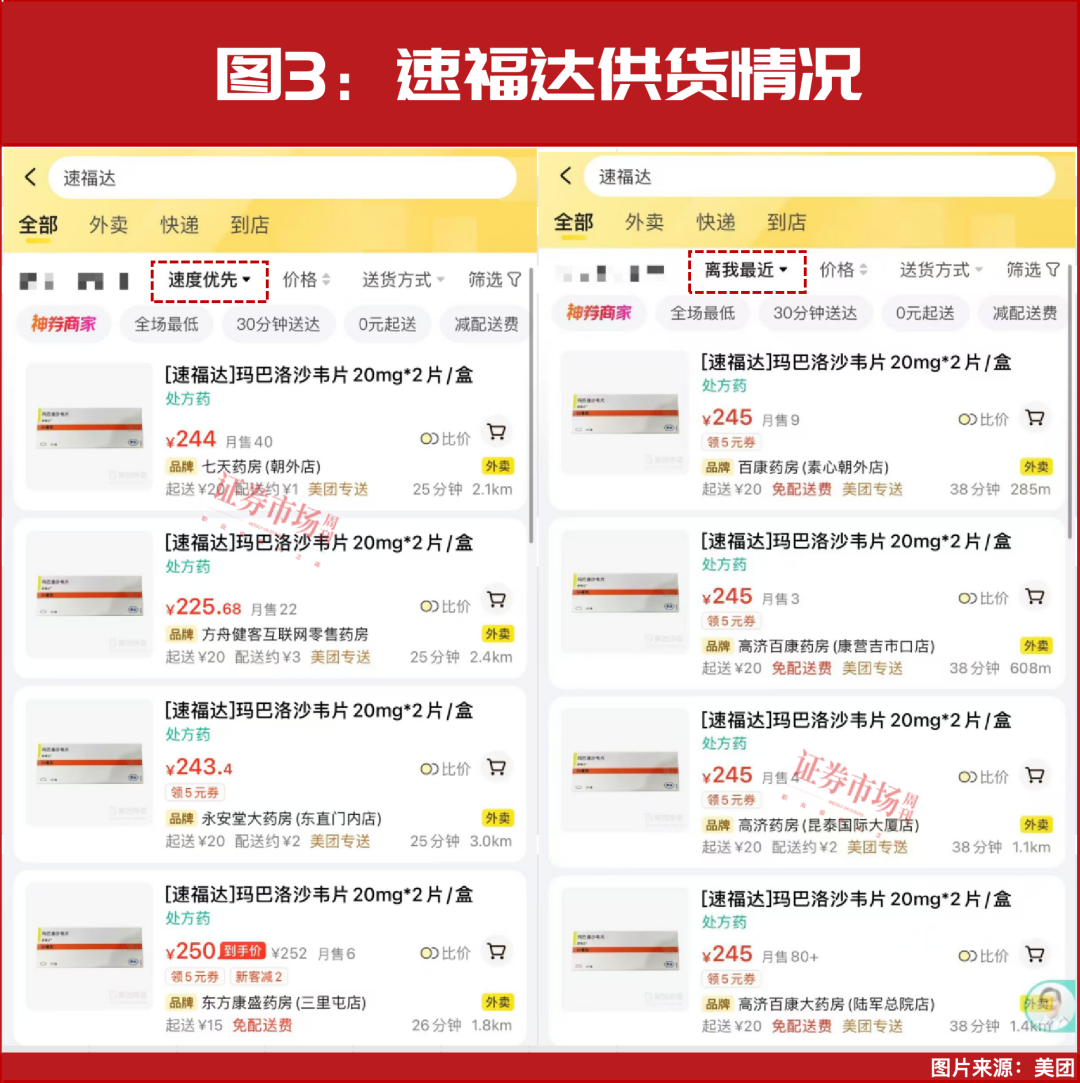The width and height of the screenshot is (1080, 1083).
Task: Open the 离我最近 sort dropdown
Action: point(746,270)
